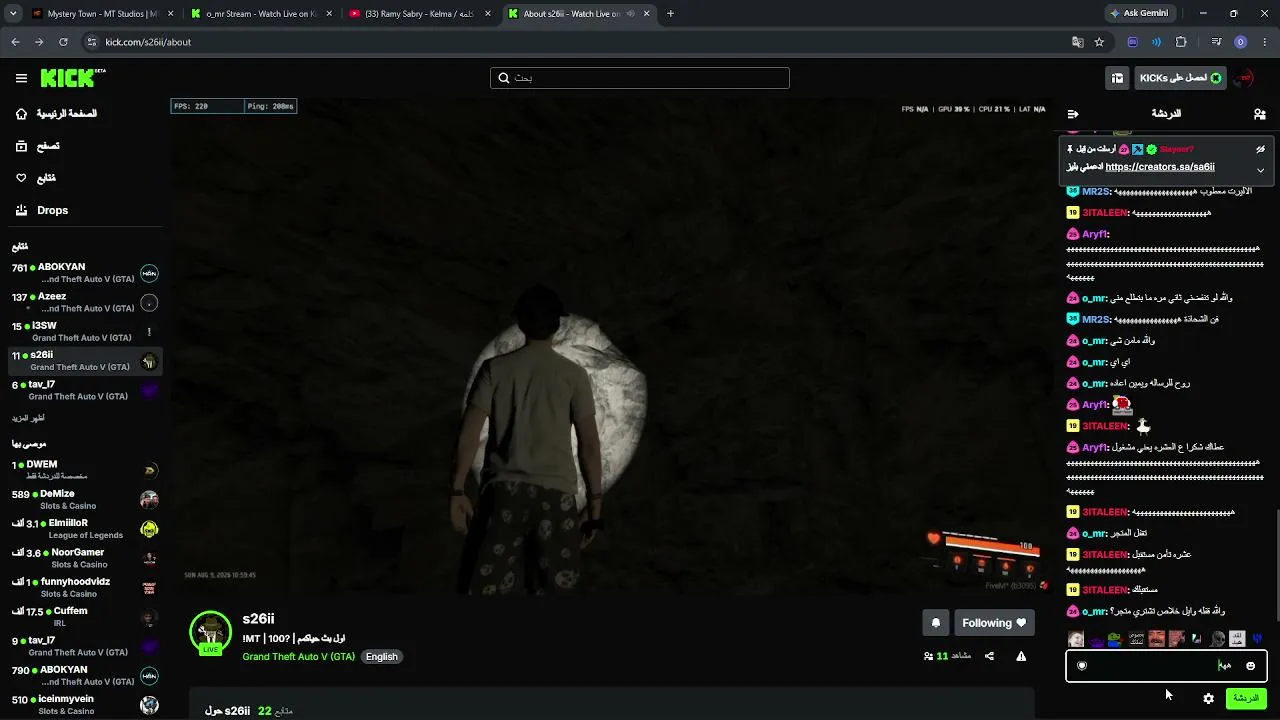Collapse the chat panel with the arrow icon
This screenshot has height=720, width=1280.
pos(1073,114)
